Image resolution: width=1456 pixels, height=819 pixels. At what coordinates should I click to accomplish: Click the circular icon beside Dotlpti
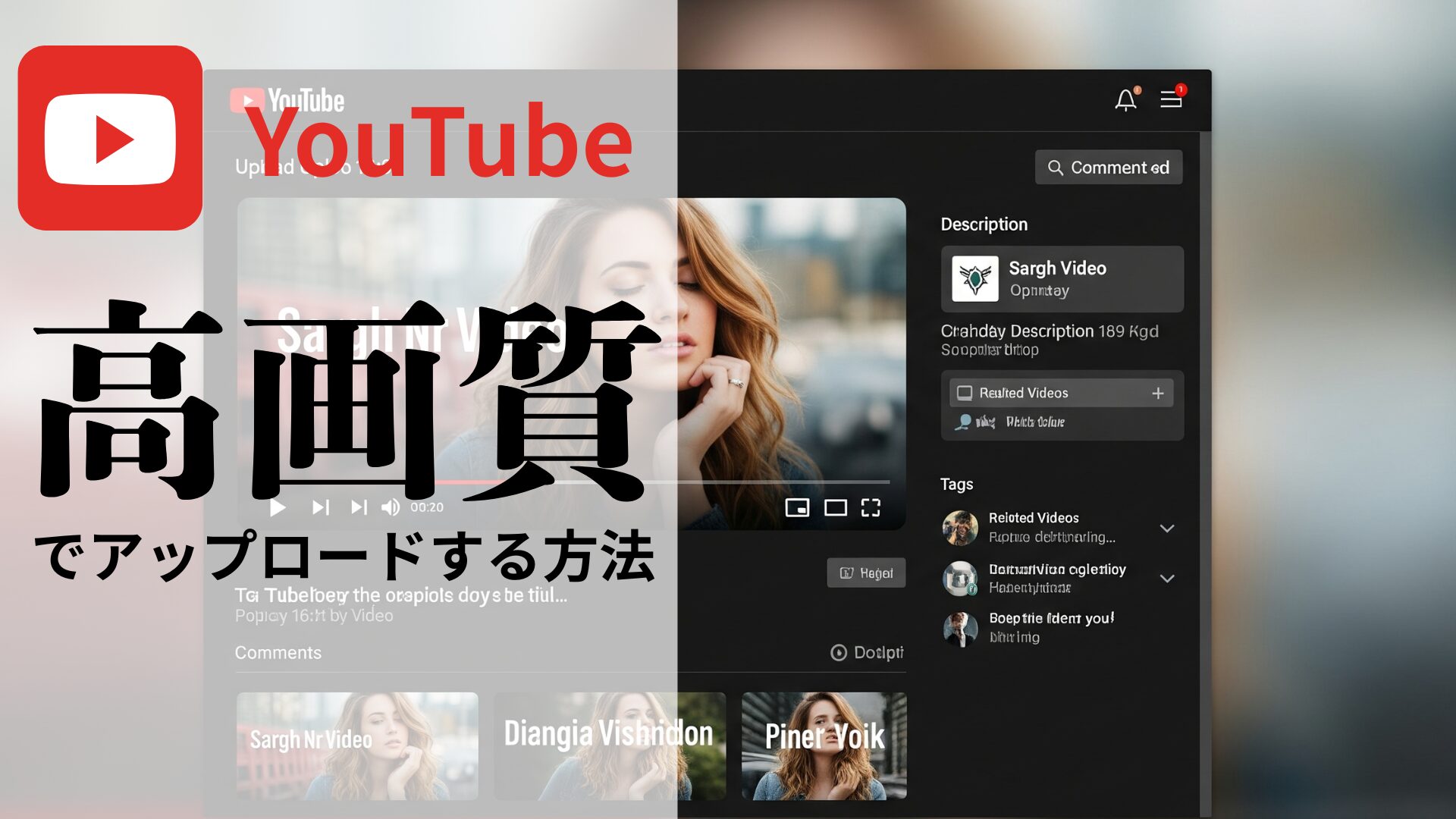839,652
